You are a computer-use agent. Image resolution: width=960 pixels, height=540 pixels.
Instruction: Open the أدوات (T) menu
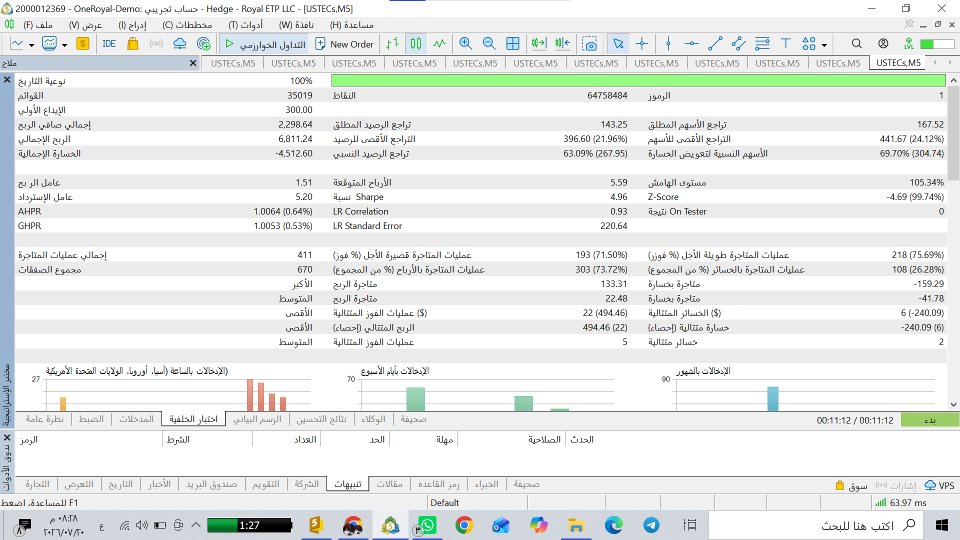point(245,25)
